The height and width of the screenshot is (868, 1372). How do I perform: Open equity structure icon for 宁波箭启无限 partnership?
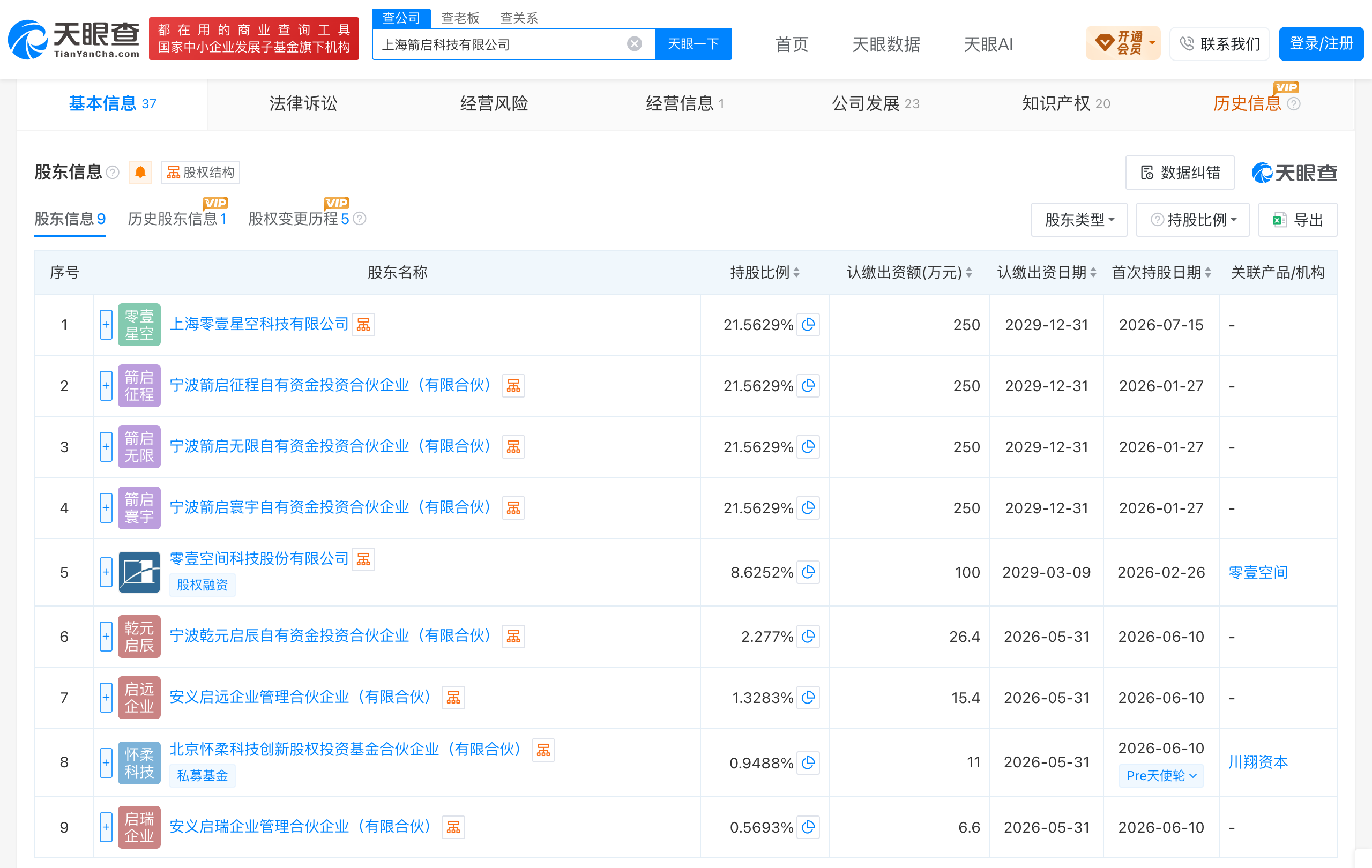pyautogui.click(x=513, y=446)
